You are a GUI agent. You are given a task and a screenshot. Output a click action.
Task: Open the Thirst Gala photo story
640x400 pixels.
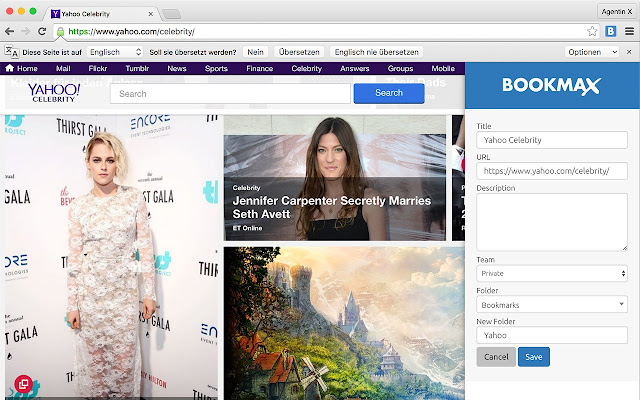point(111,257)
